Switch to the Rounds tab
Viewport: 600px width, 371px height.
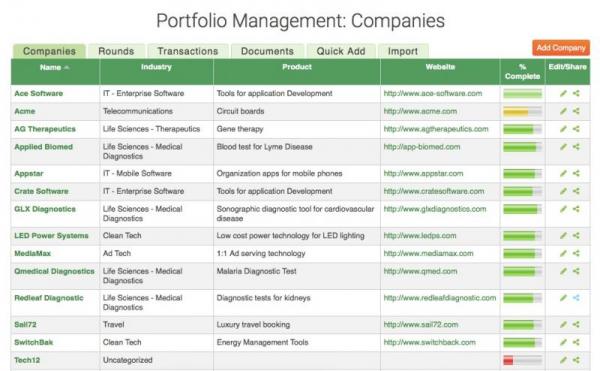point(116,51)
